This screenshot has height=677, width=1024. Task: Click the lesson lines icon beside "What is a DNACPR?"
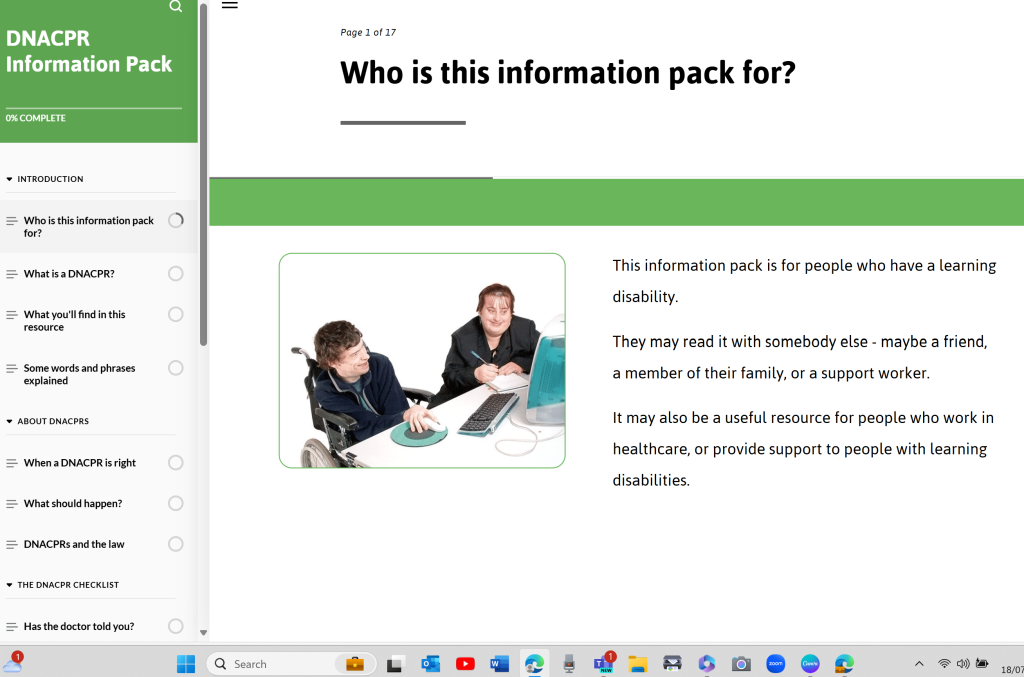(10, 273)
